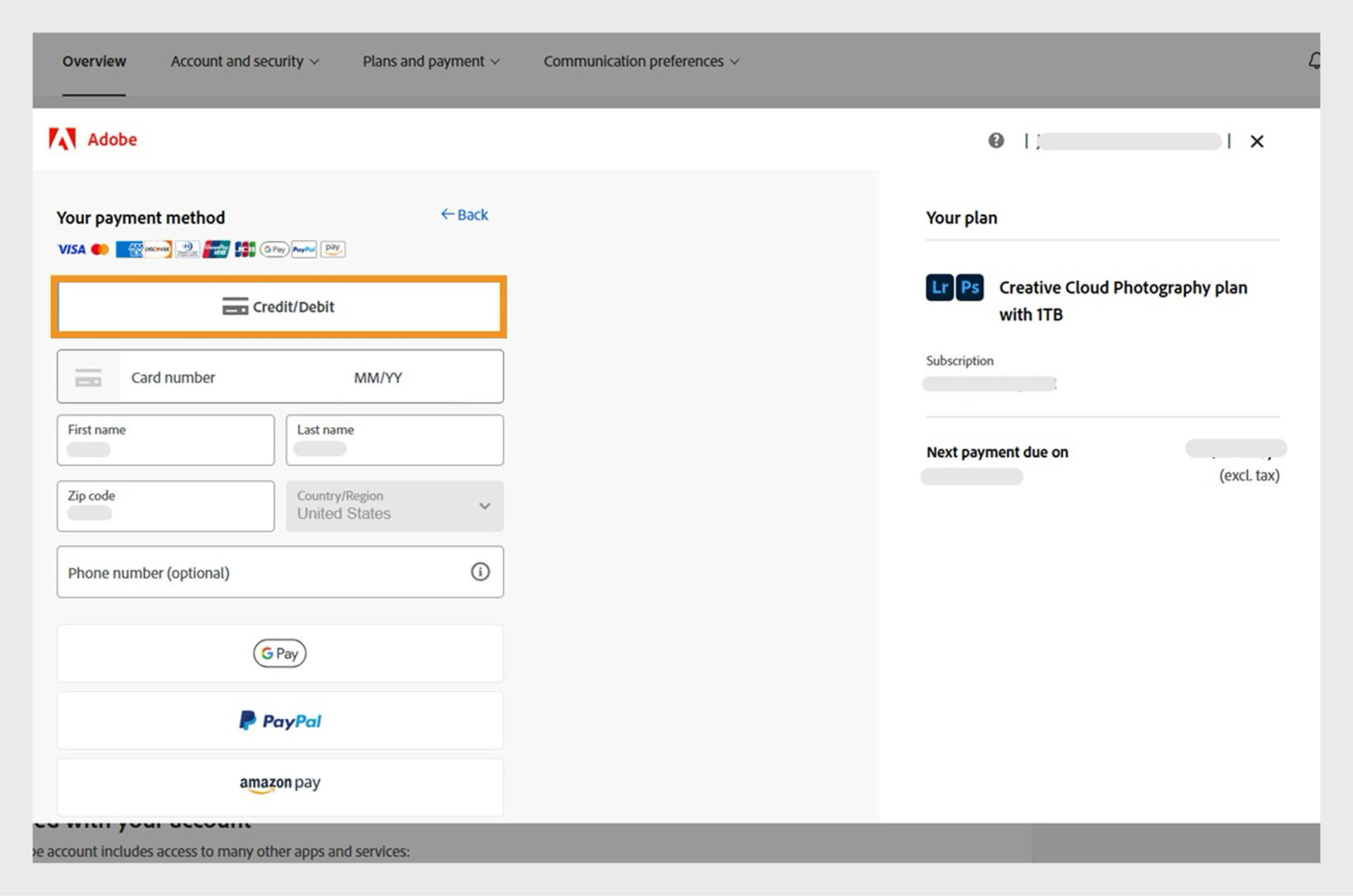Choose the amazon pay button
Viewport: 1353px width, 896px height.
pos(280,787)
